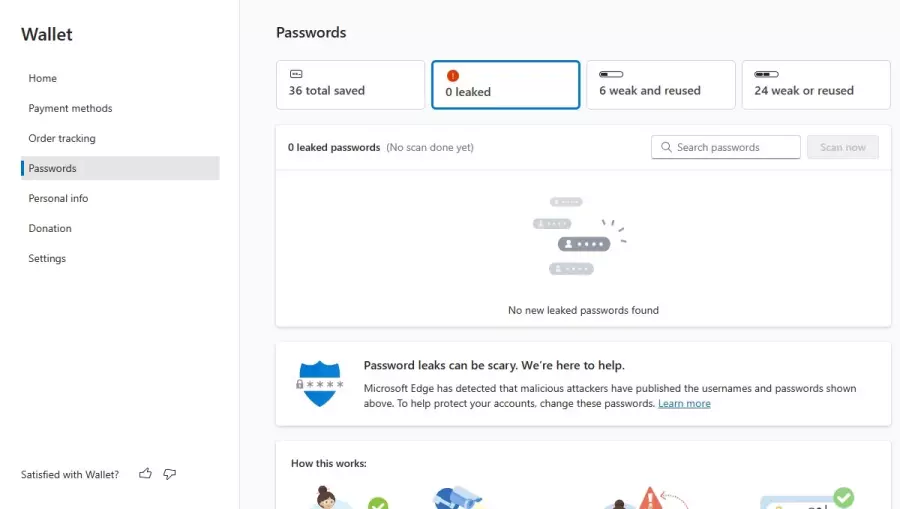Screen dimensions: 900x509
Task: Open Wallet Settings
Action: tap(47, 258)
